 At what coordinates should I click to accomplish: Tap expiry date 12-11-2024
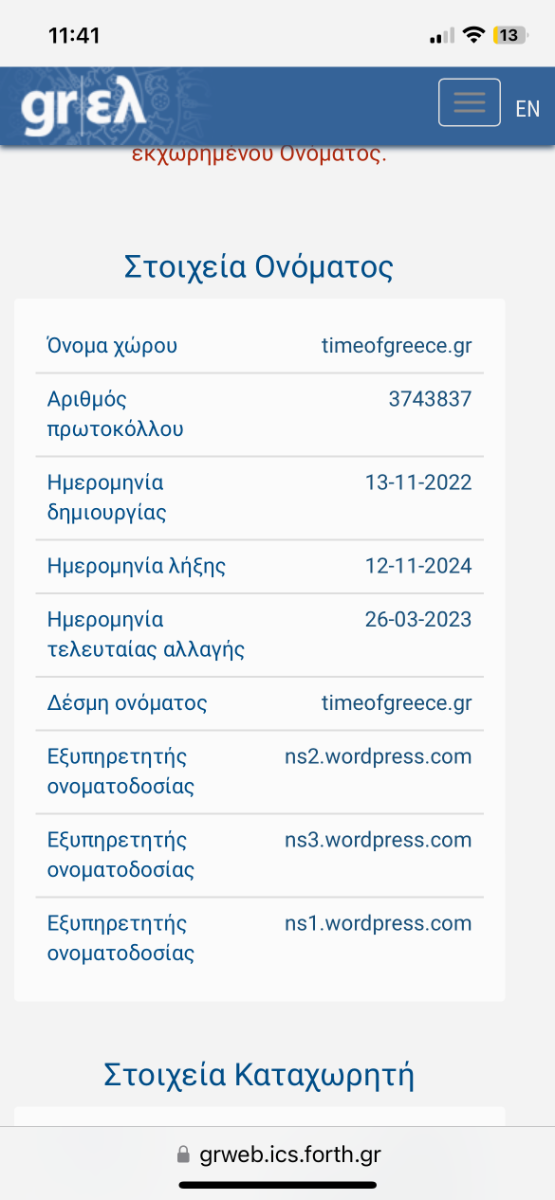(418, 566)
